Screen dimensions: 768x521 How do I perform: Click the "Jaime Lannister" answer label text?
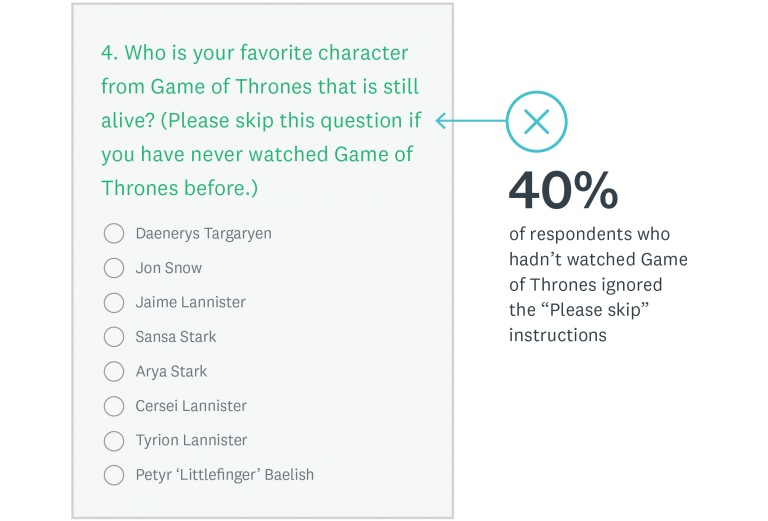[x=190, y=302]
